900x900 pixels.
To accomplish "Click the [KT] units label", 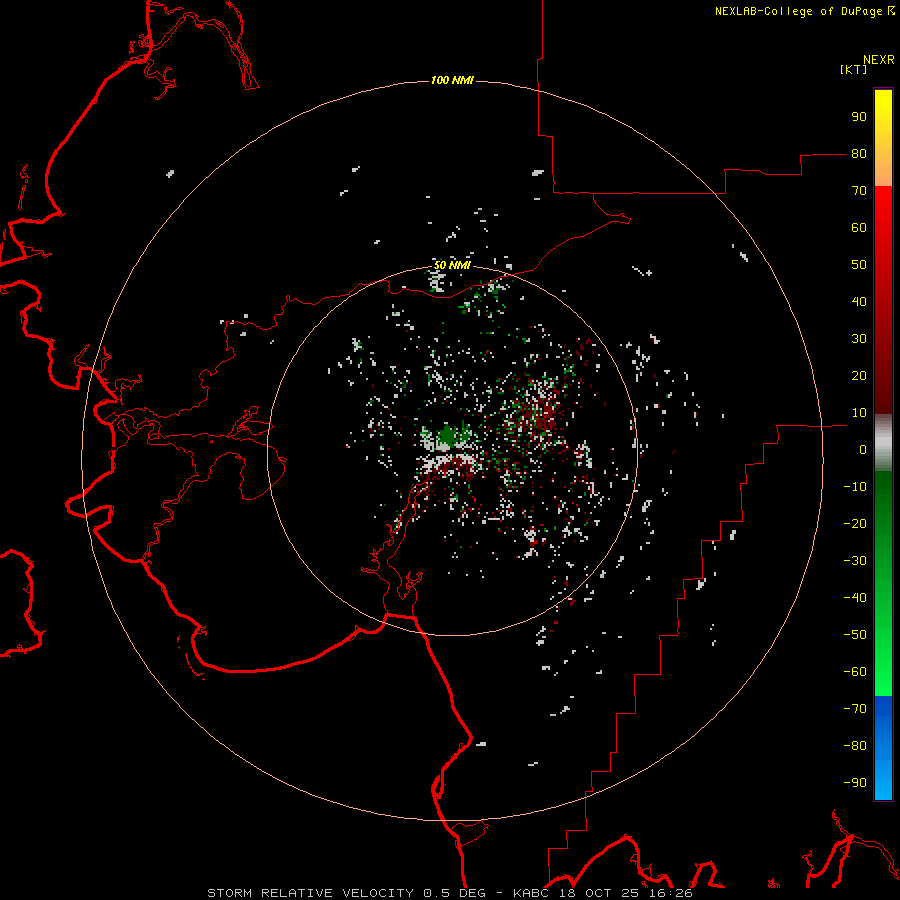I will point(854,69).
